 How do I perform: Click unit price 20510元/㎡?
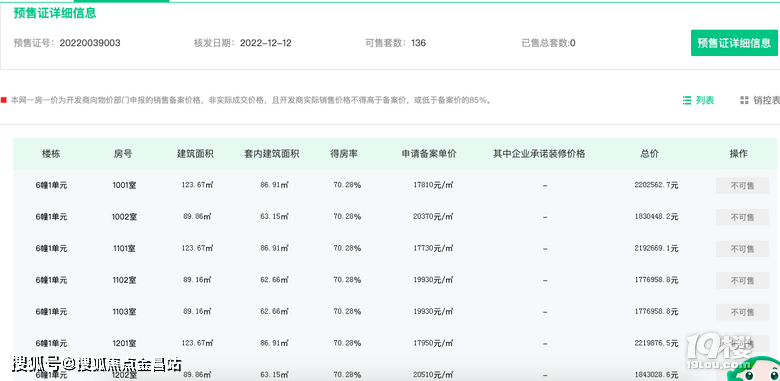click(433, 375)
